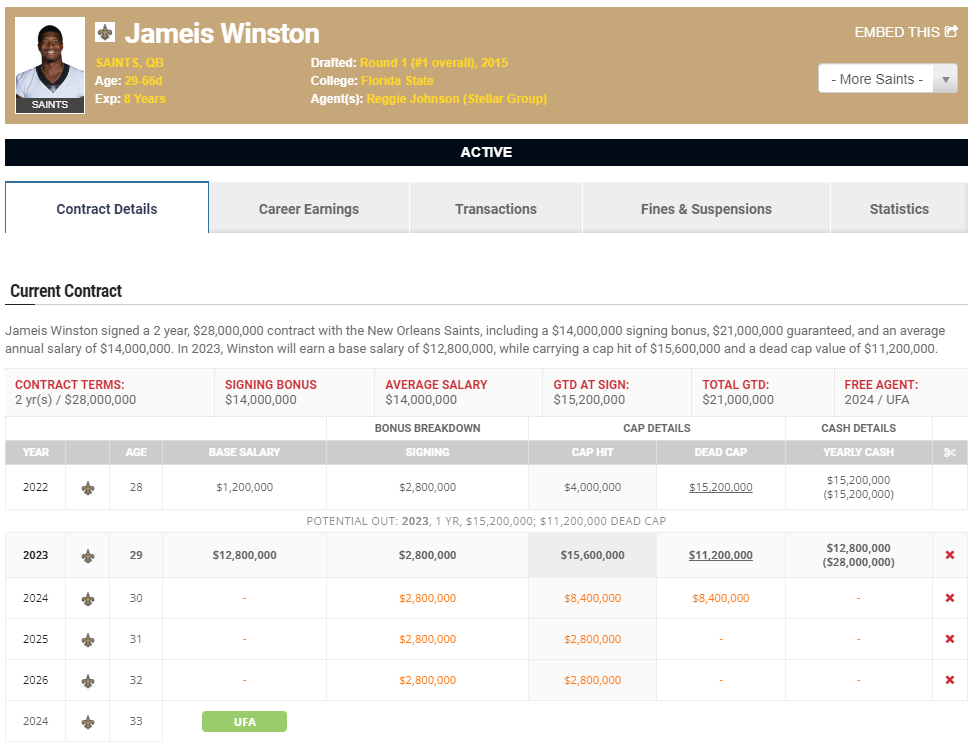Open the Transactions tab
The width and height of the screenshot is (975, 746).
click(495, 209)
